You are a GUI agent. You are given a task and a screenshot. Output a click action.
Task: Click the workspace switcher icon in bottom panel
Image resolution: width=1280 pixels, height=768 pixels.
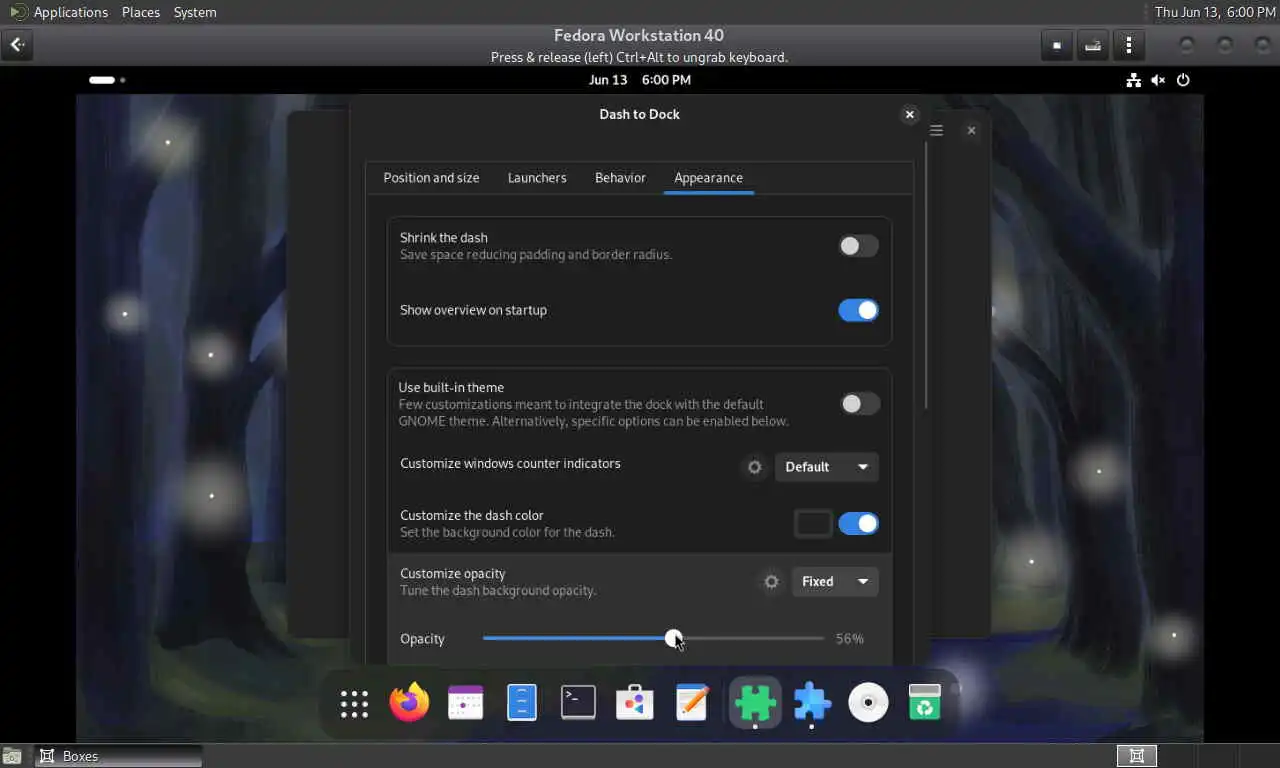[1136, 756]
